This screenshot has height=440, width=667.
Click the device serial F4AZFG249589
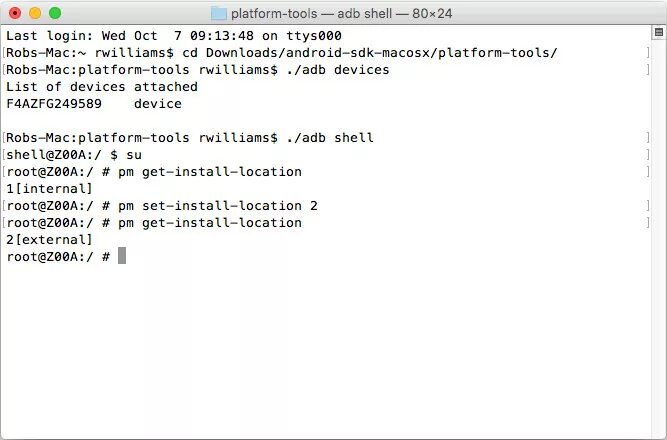click(54, 104)
